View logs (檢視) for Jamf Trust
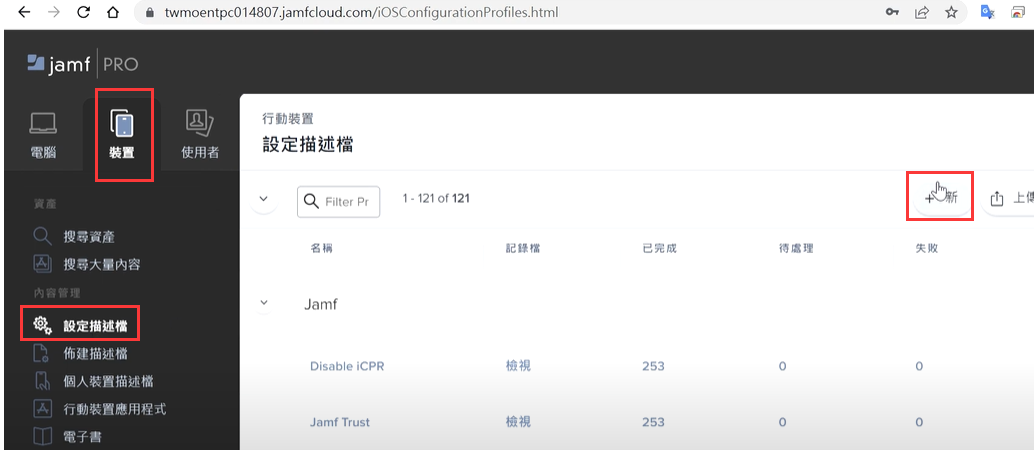This screenshot has width=1034, height=450. pyautogui.click(x=518, y=422)
